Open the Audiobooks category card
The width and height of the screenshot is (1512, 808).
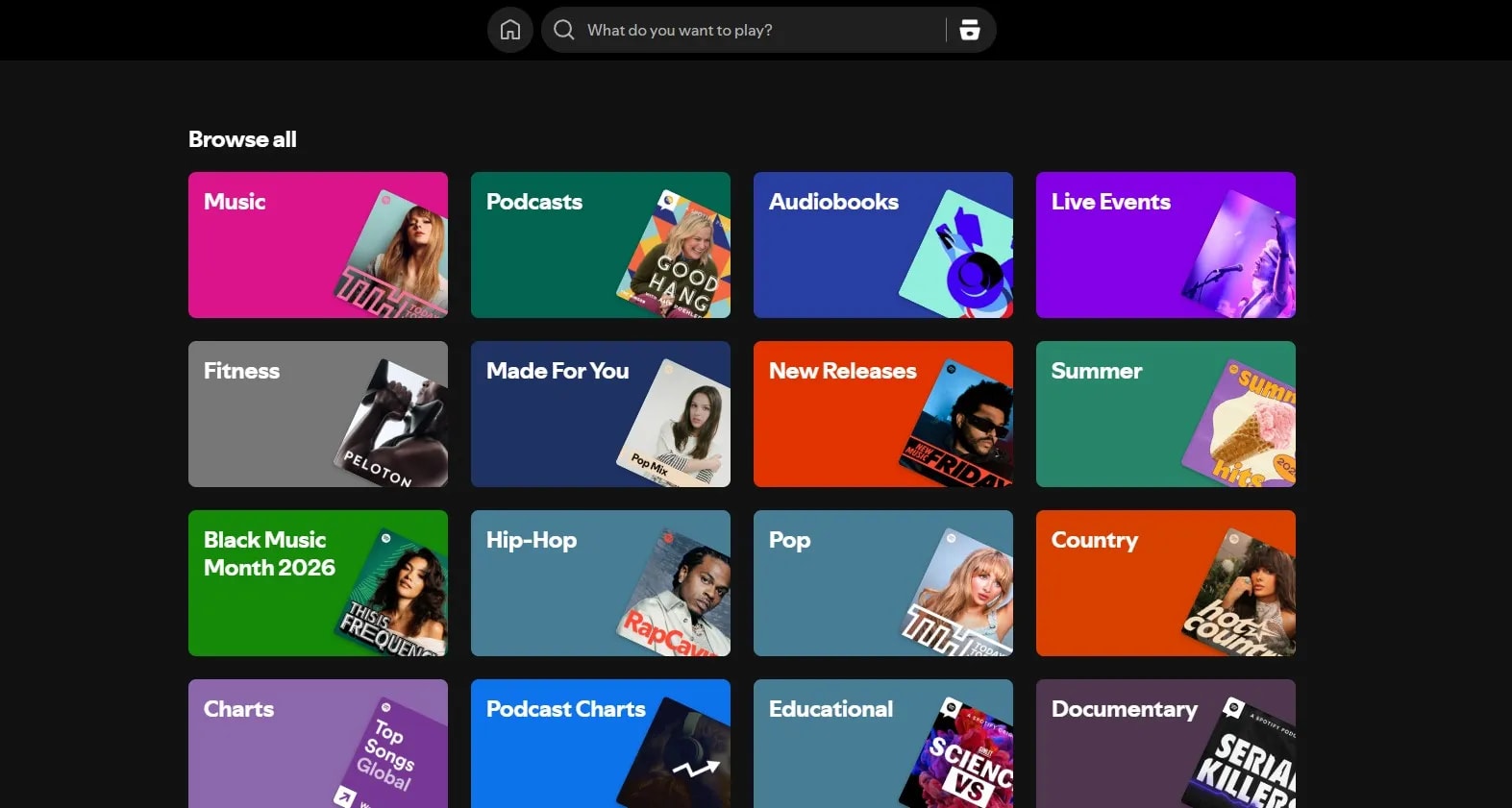[883, 245]
